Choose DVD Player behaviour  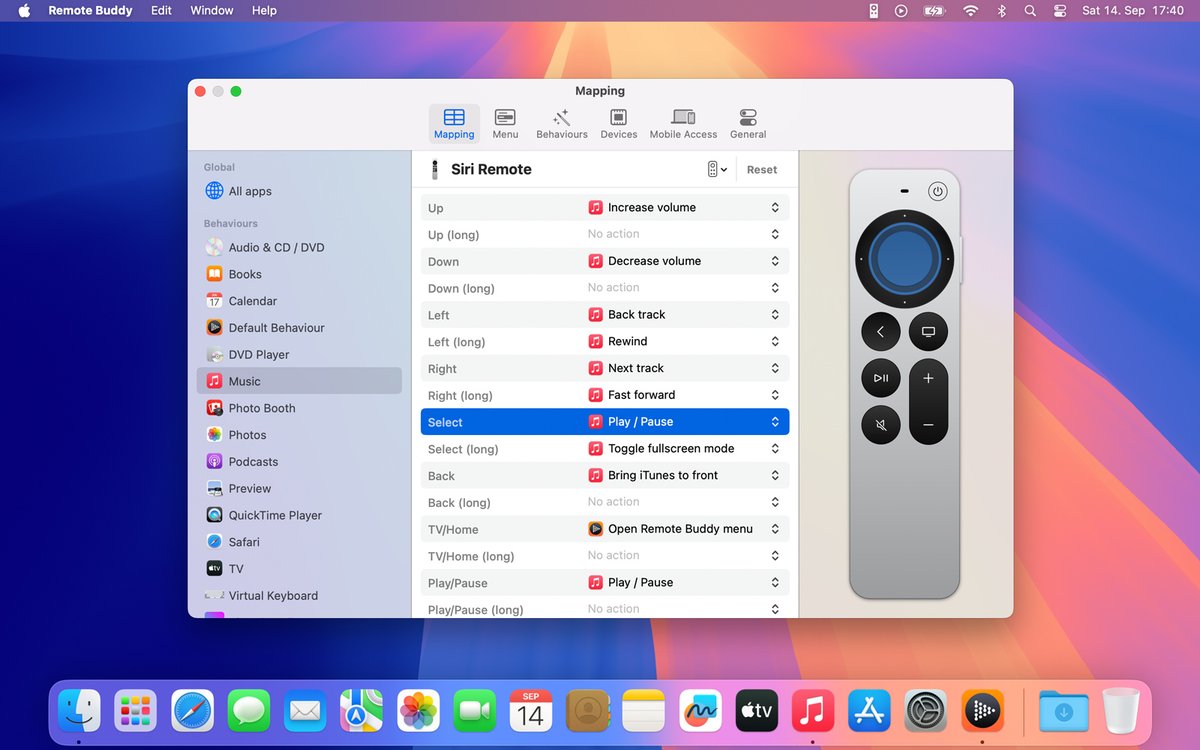click(x=299, y=354)
